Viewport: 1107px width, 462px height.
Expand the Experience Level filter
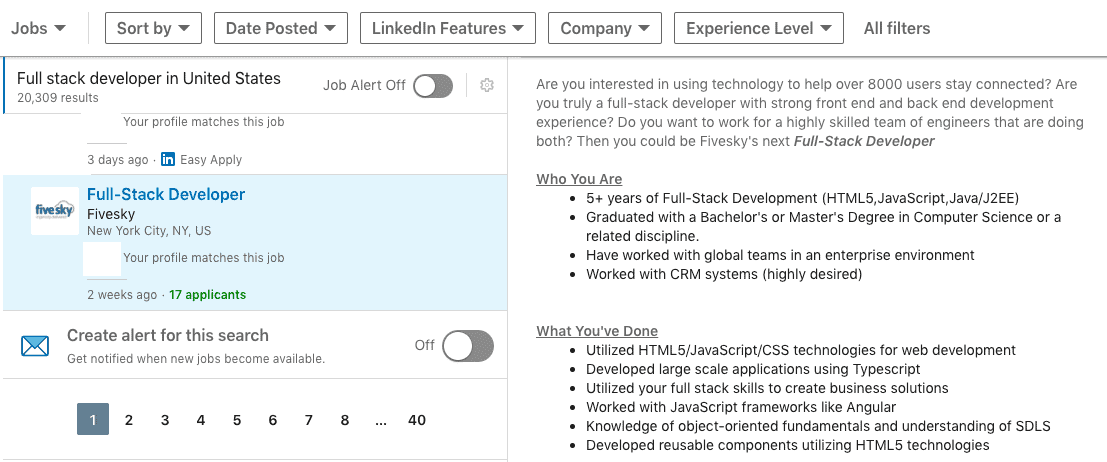[x=759, y=28]
